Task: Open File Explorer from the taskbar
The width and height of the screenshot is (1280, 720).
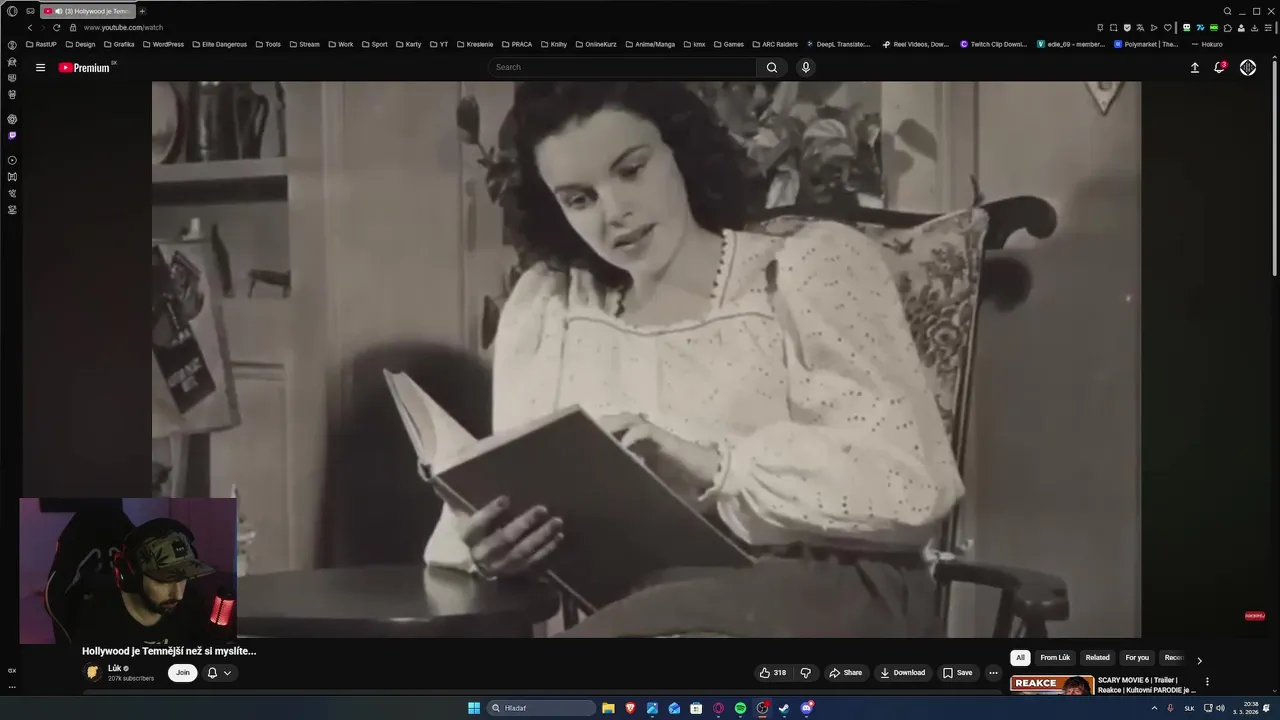Action: 608,708
